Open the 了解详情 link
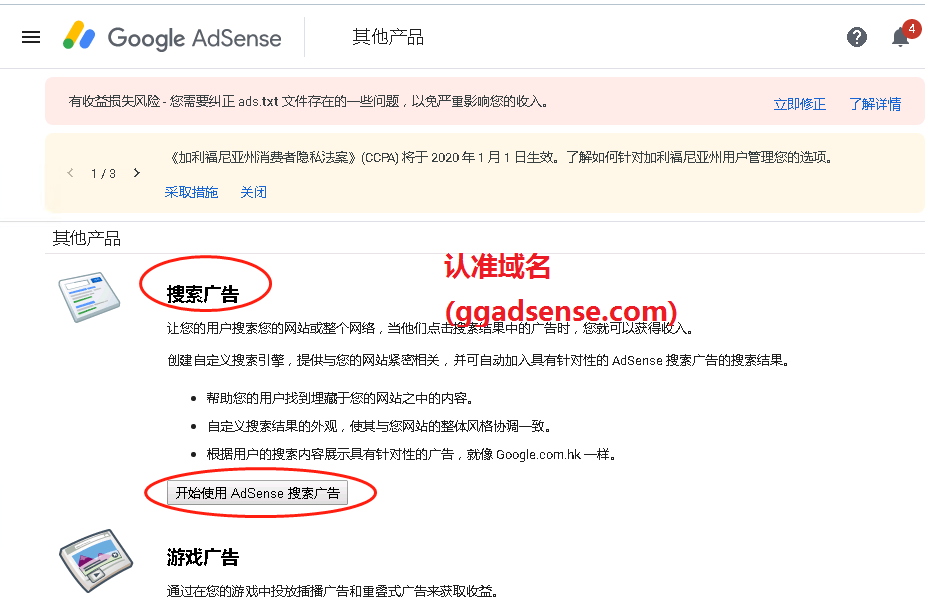This screenshot has width=925, height=606. click(875, 104)
